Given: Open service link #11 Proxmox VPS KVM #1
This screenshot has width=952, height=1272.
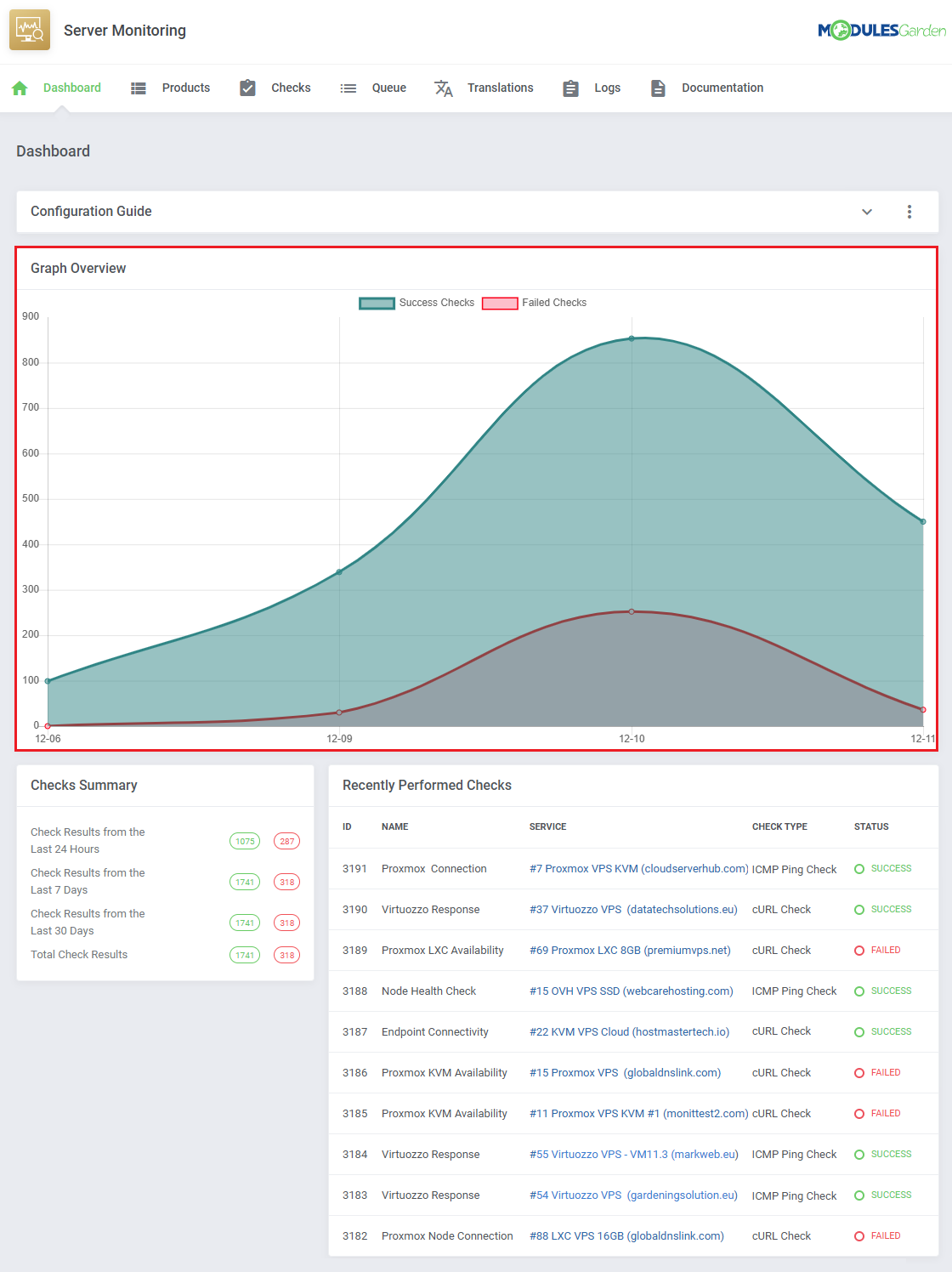Looking at the screenshot, I should (639, 1114).
